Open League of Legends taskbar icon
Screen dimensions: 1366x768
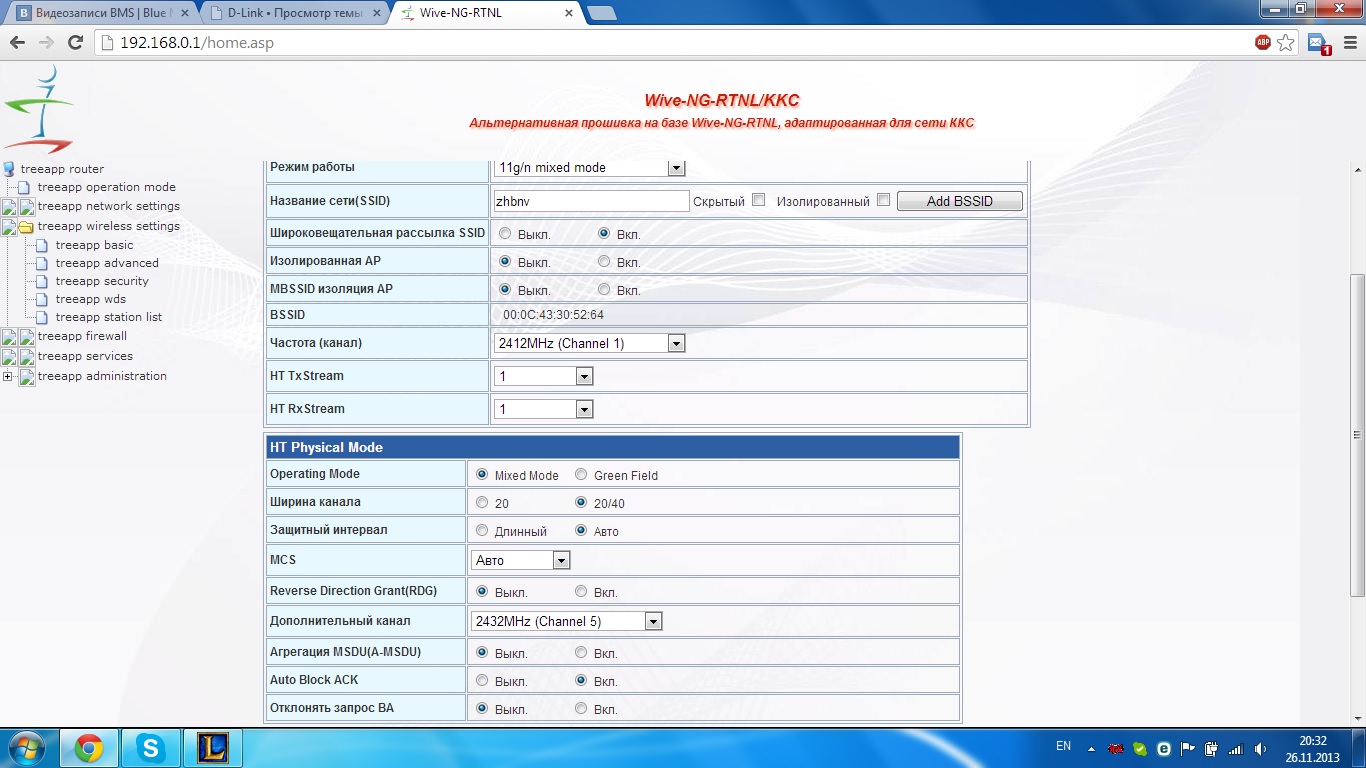coord(213,747)
